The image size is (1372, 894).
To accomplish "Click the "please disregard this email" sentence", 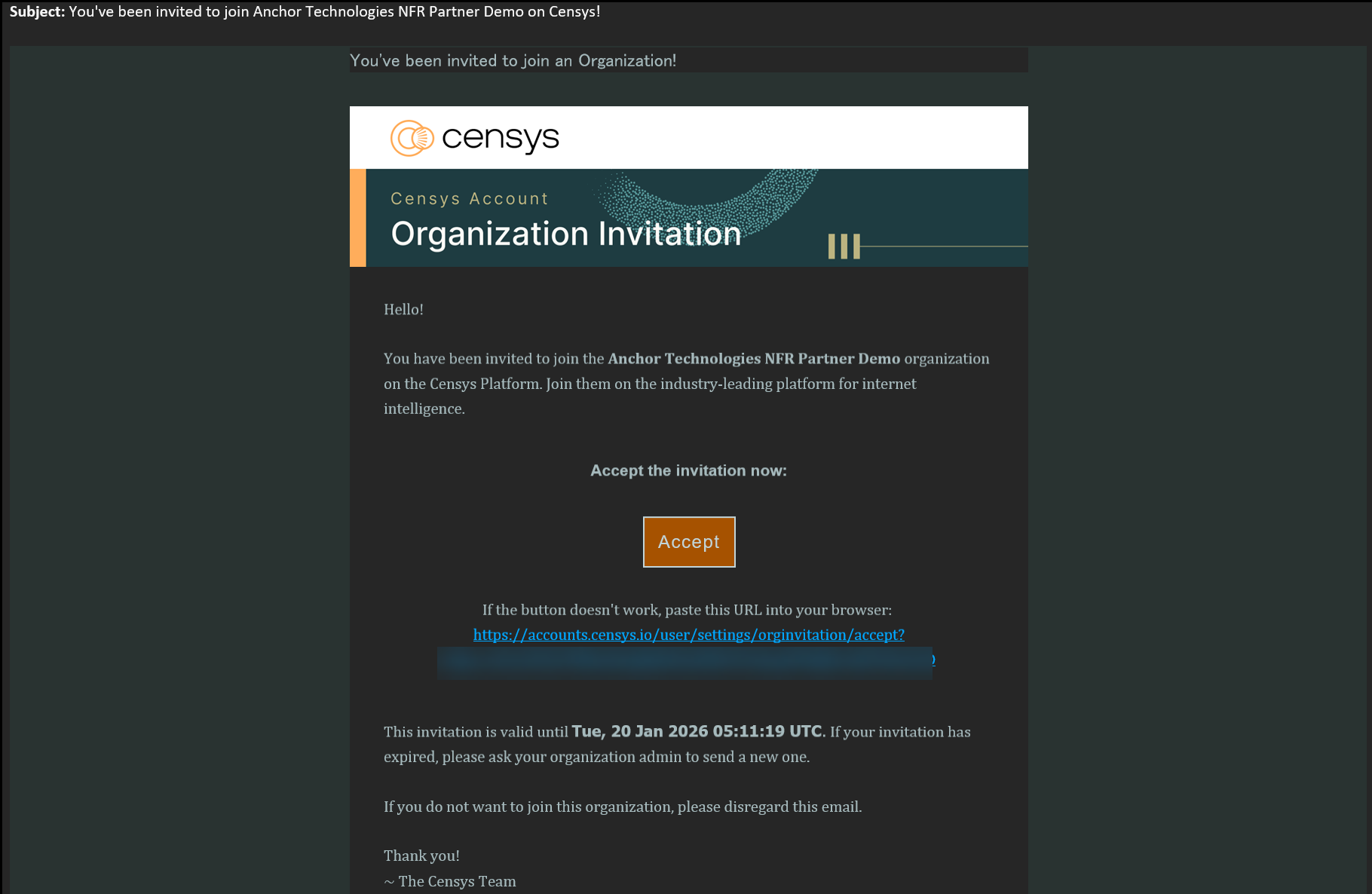I will click(x=622, y=807).
